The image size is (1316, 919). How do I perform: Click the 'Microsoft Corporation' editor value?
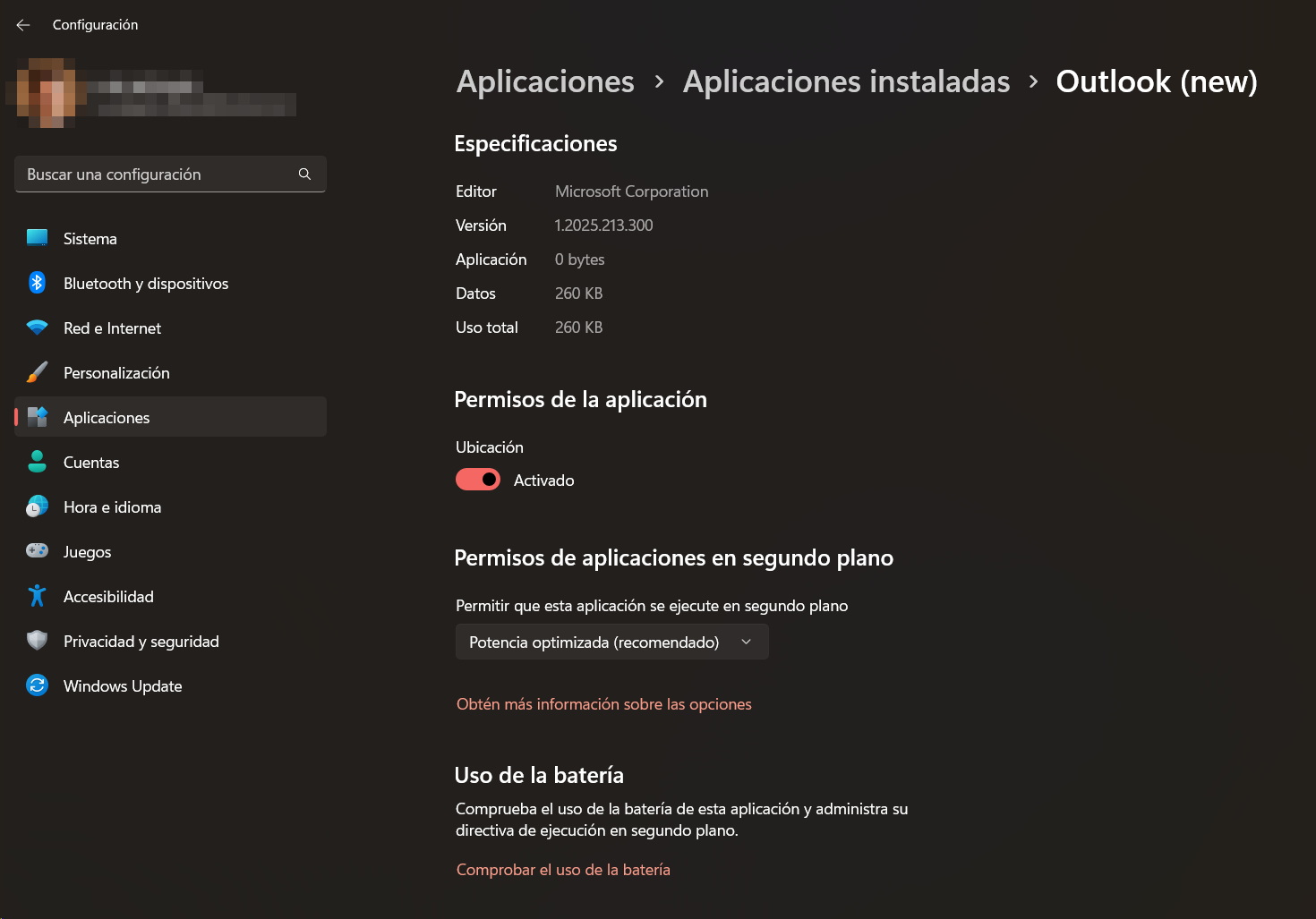tap(631, 191)
